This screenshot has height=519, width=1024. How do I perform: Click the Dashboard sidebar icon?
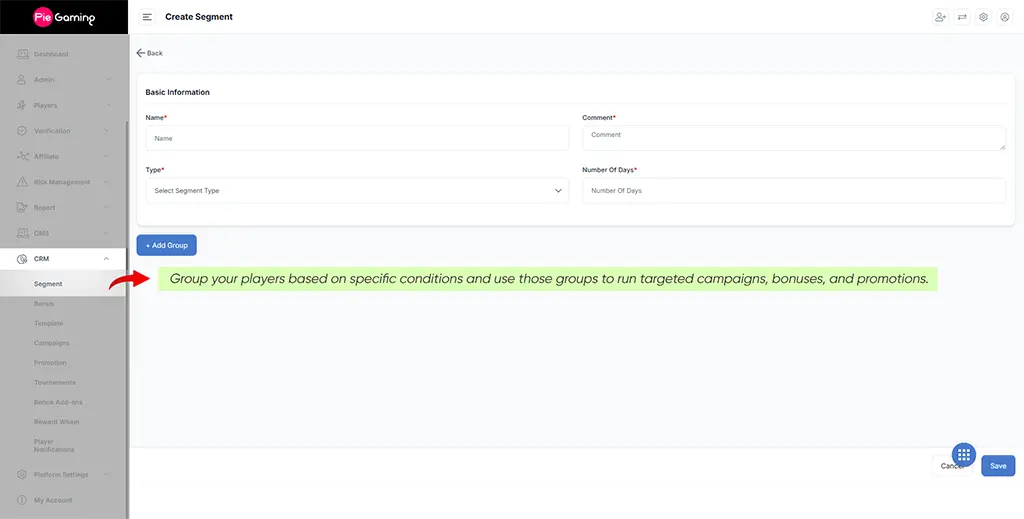[22, 54]
